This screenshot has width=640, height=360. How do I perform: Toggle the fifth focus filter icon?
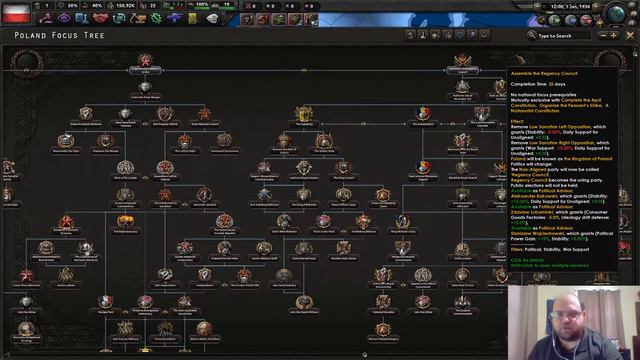460,36
